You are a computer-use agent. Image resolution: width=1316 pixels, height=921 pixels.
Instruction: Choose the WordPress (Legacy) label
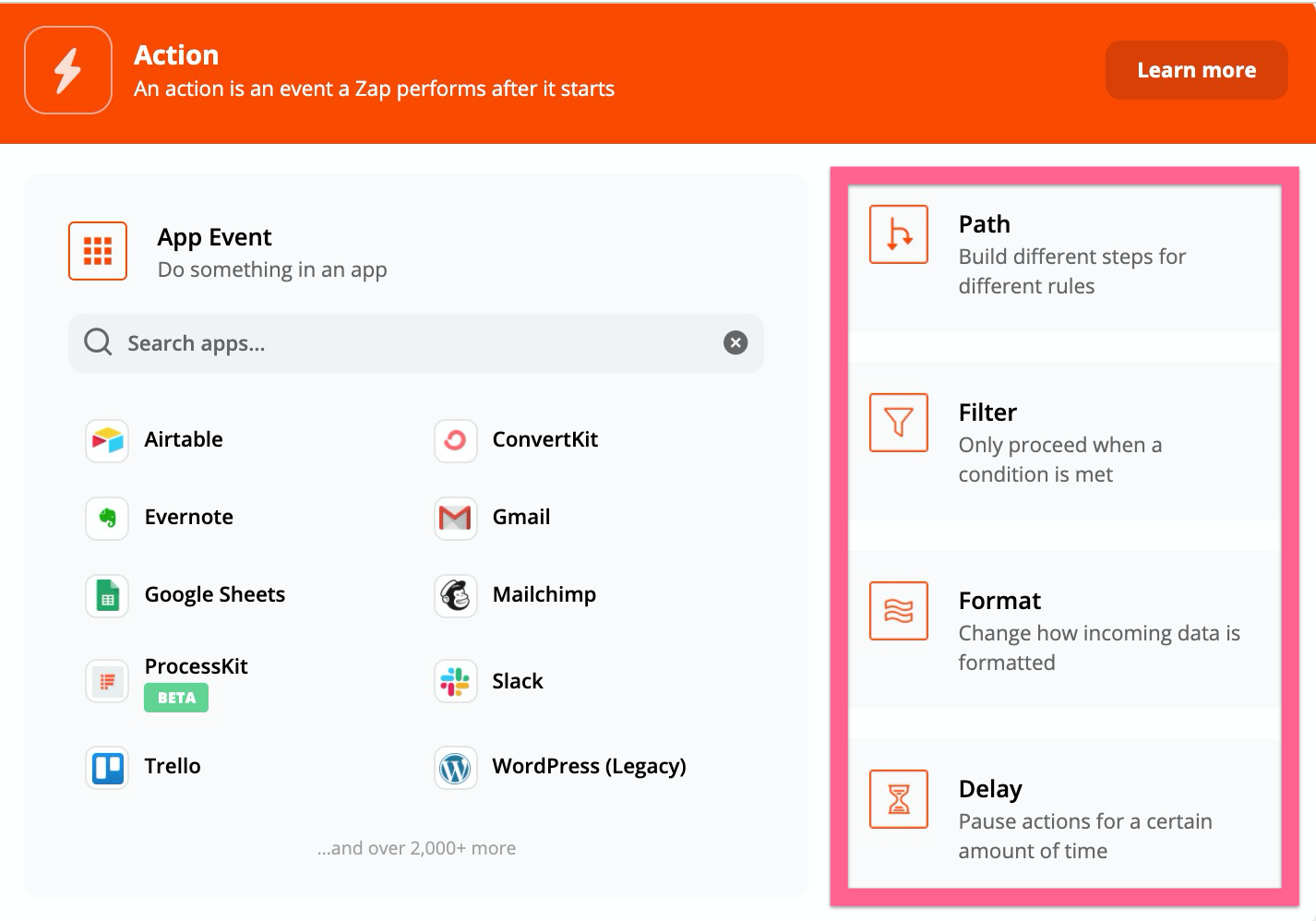[590, 767]
